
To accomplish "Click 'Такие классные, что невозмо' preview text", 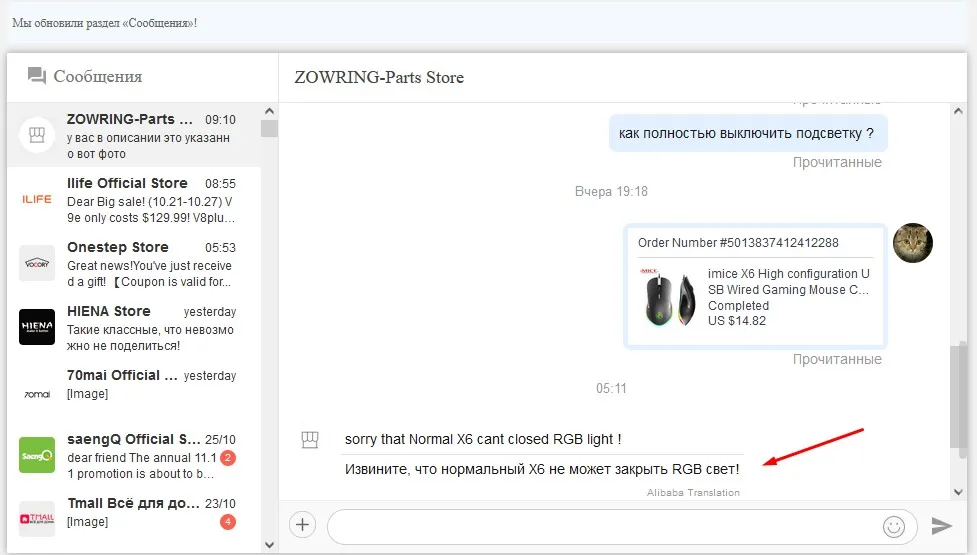I will (150, 330).
